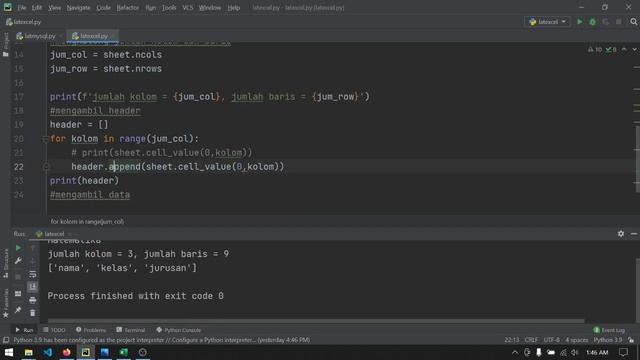Open the Navigate menu
Image resolution: width=640 pixels, height=360 pixels.
78,8
